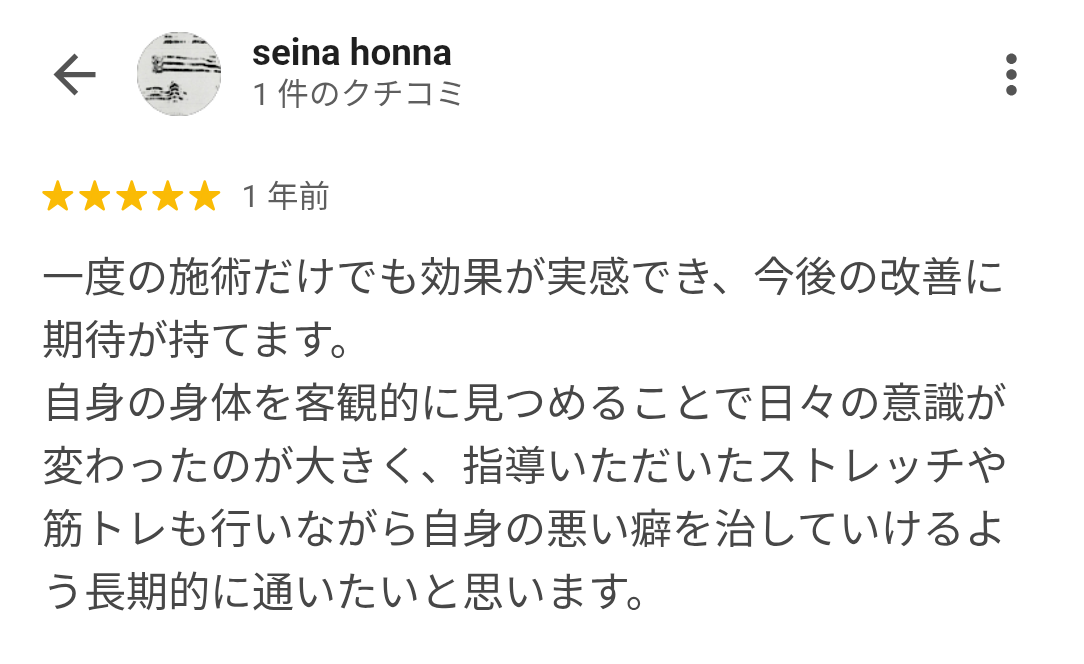The width and height of the screenshot is (1084, 664).
Task: Click the last line ending 通いたいと思います
Action: coord(343,595)
